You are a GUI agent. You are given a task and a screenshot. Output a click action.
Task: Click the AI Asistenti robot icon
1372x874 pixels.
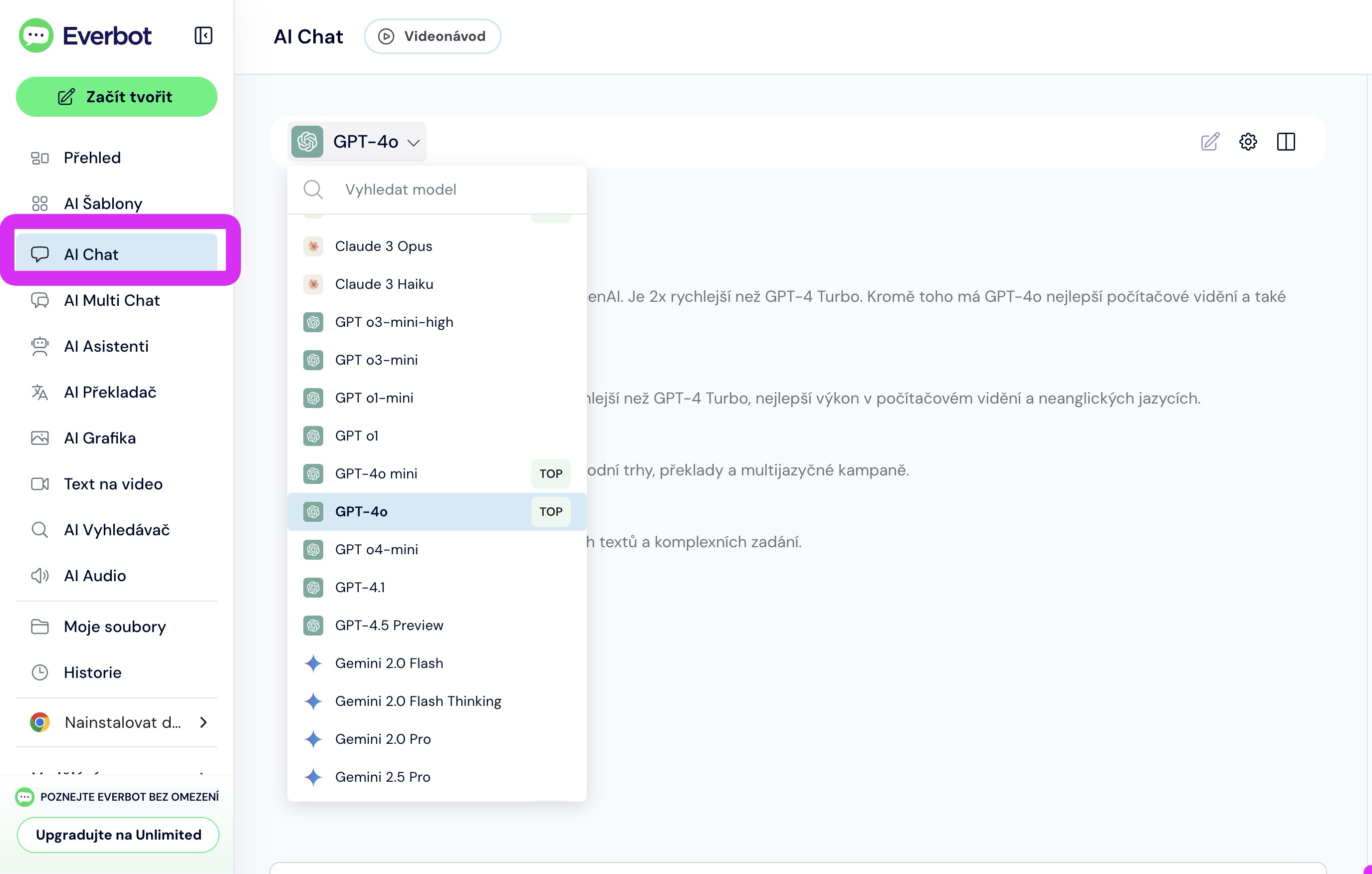click(x=40, y=346)
